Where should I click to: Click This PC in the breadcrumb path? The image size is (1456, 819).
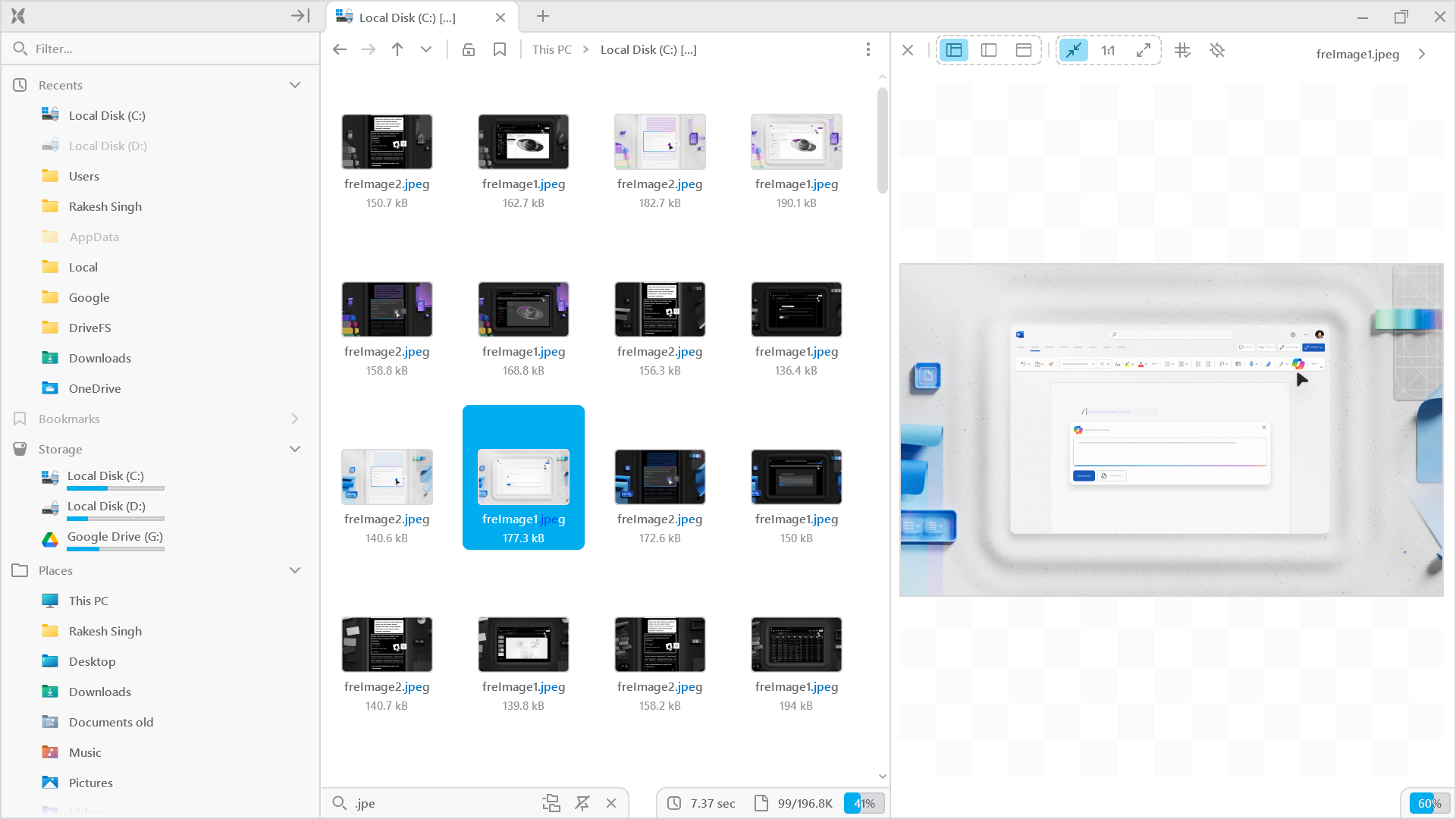[551, 49]
